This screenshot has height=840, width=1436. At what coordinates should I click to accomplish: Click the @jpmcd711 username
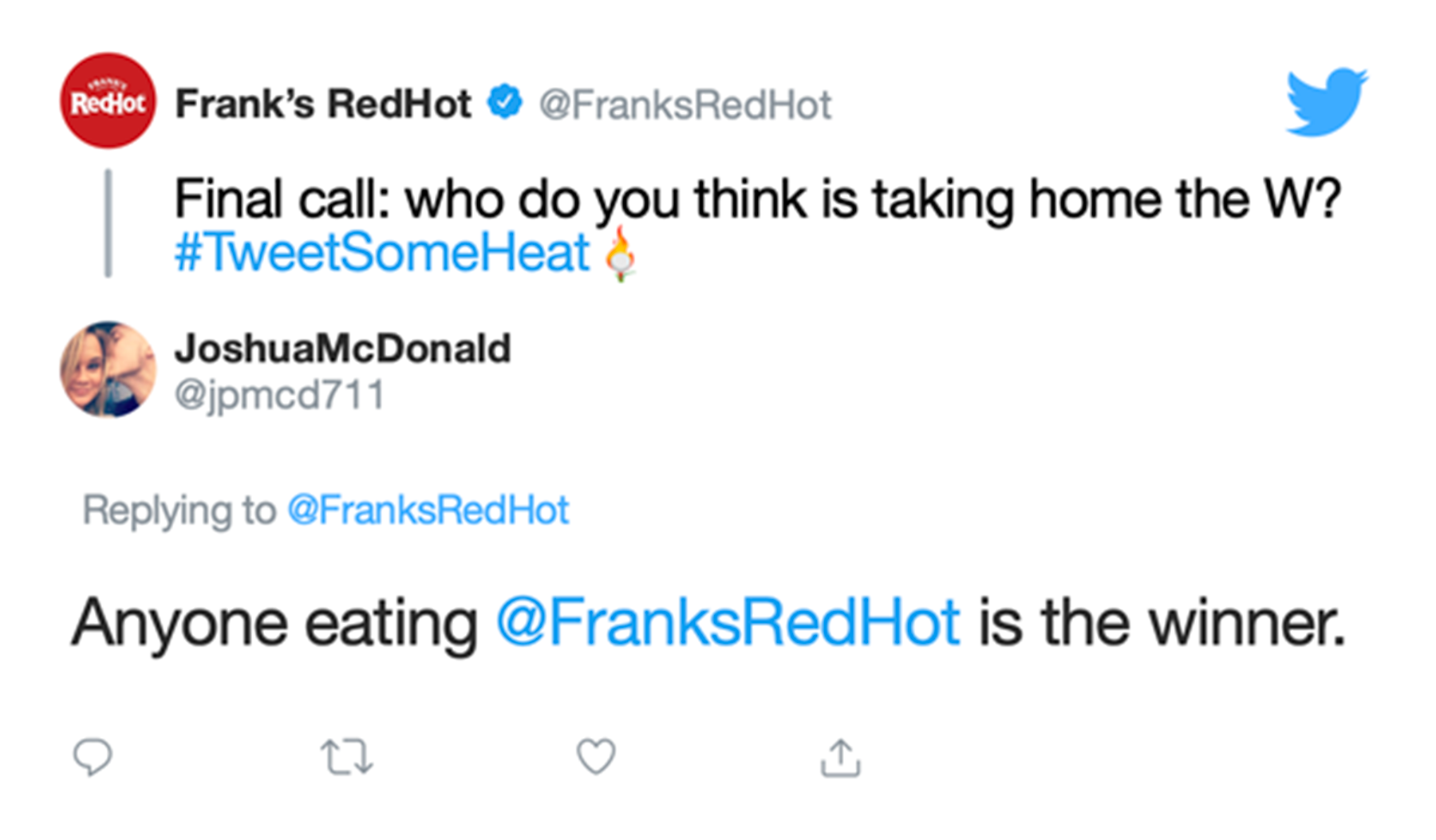click(280, 395)
